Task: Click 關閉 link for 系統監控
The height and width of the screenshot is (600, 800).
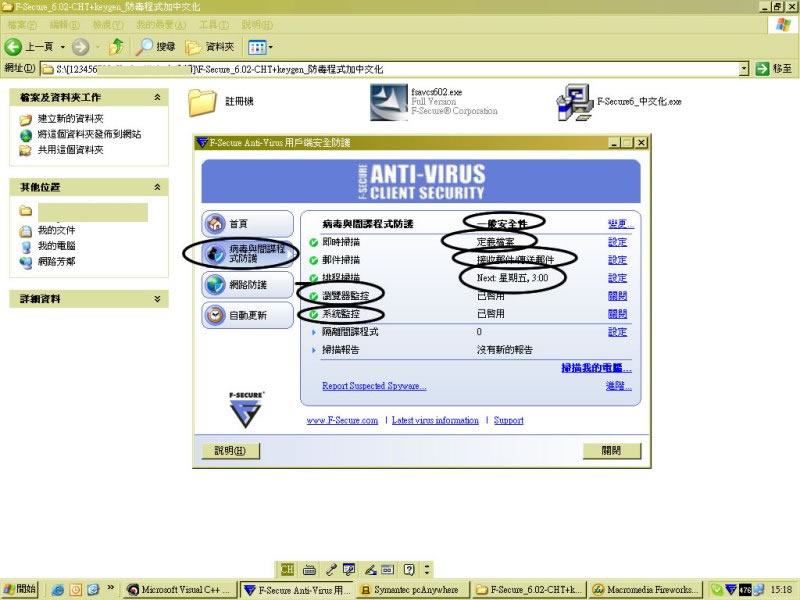Action: (617, 314)
